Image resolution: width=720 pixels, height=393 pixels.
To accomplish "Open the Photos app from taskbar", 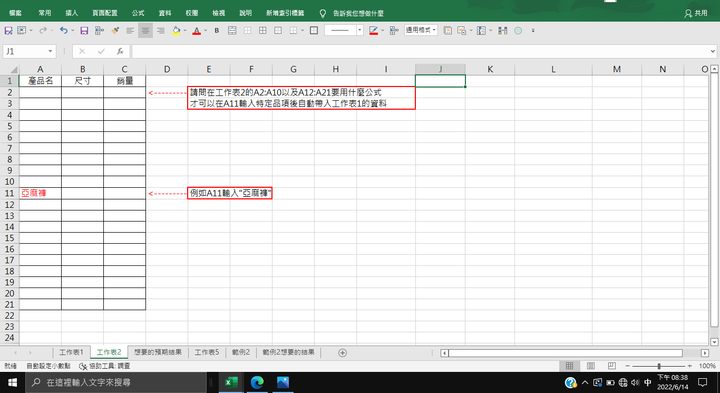I will coord(283,382).
